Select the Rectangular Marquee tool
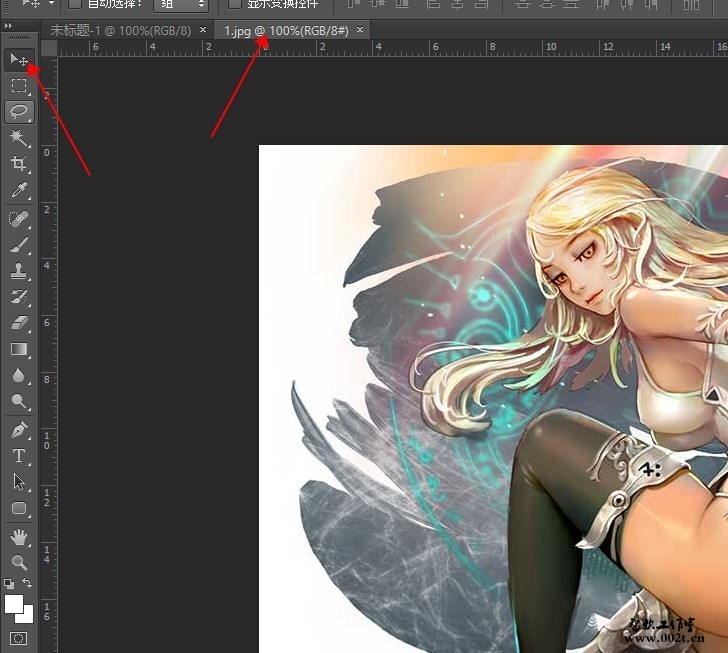Viewport: 728px width, 653px height. [x=19, y=85]
